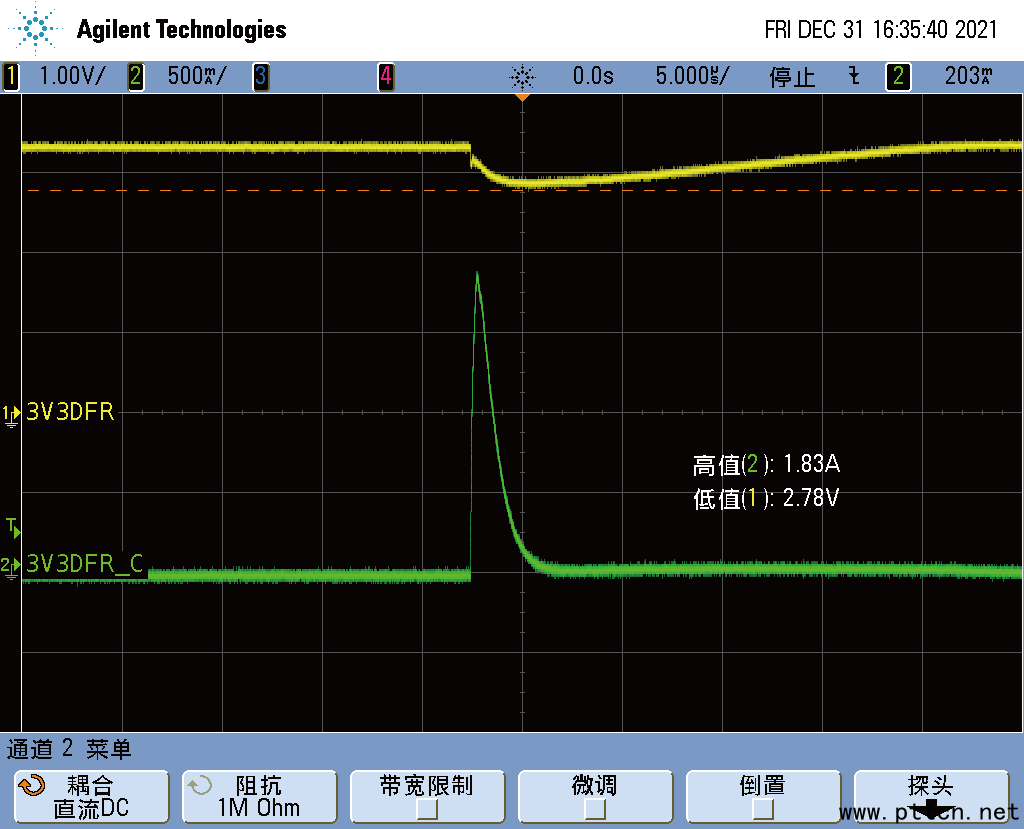Select channel 4 indicator in status bar
Viewport: 1024px width, 829px height.
pos(386,77)
